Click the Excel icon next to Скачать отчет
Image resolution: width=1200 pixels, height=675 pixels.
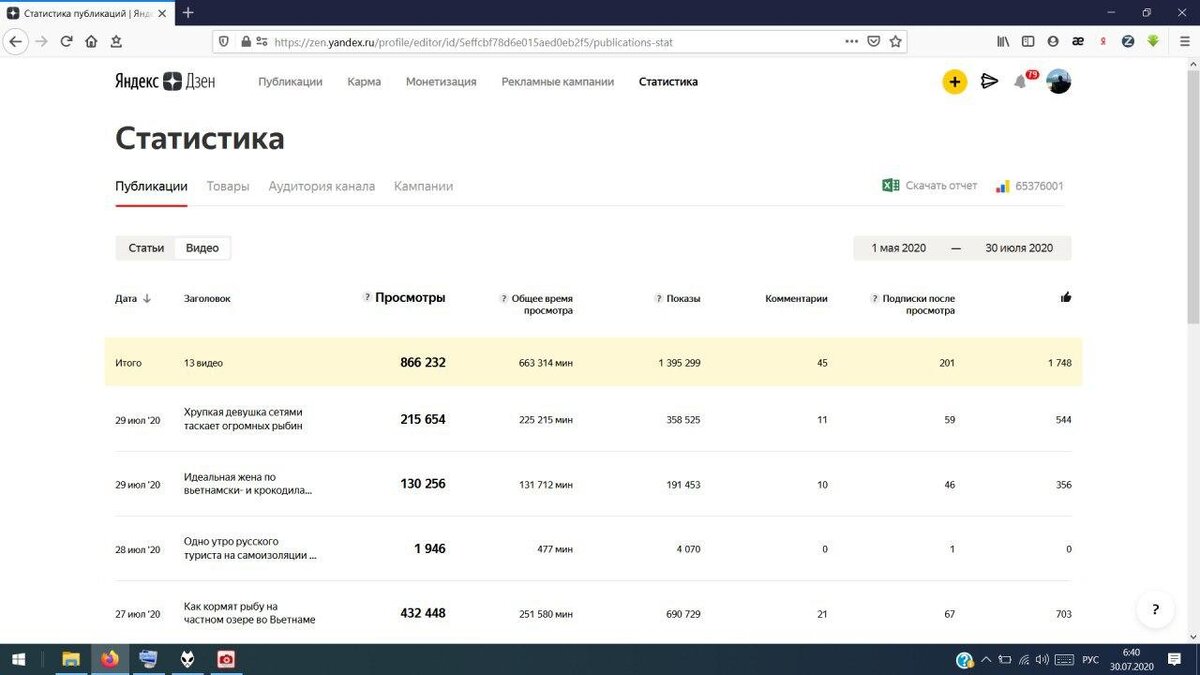[890, 186]
